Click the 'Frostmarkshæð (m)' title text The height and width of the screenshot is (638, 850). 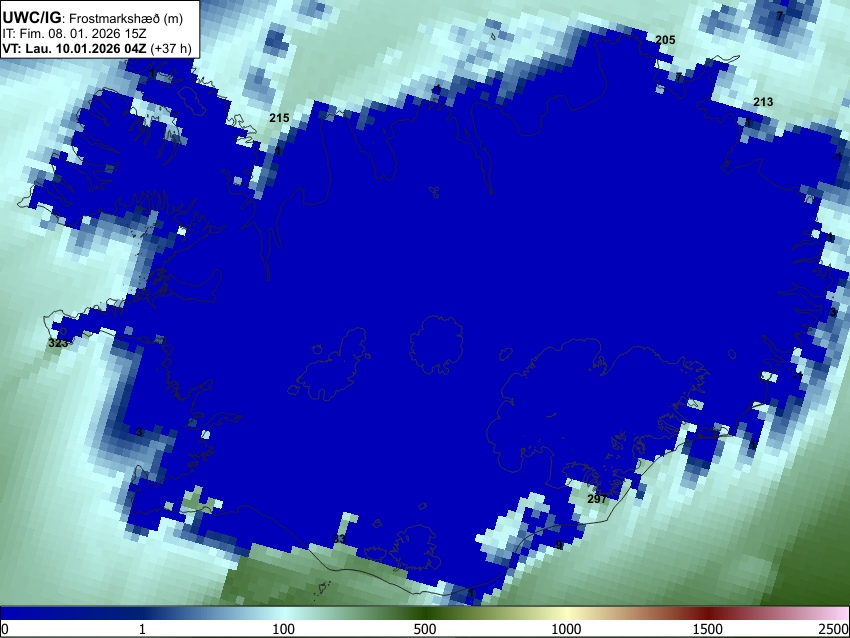126,18
